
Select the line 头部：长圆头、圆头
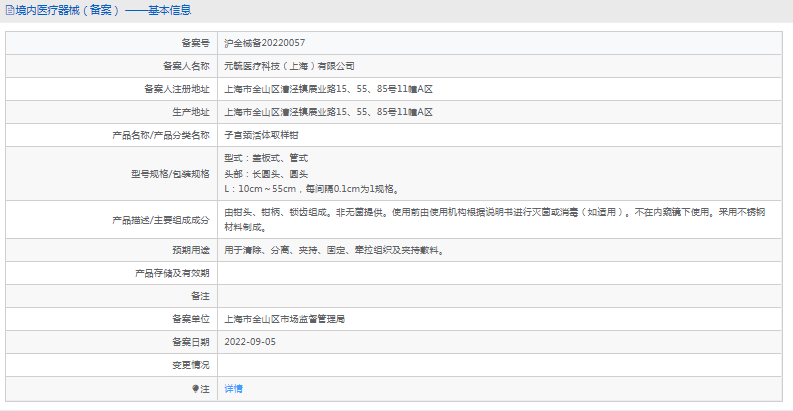point(266,174)
